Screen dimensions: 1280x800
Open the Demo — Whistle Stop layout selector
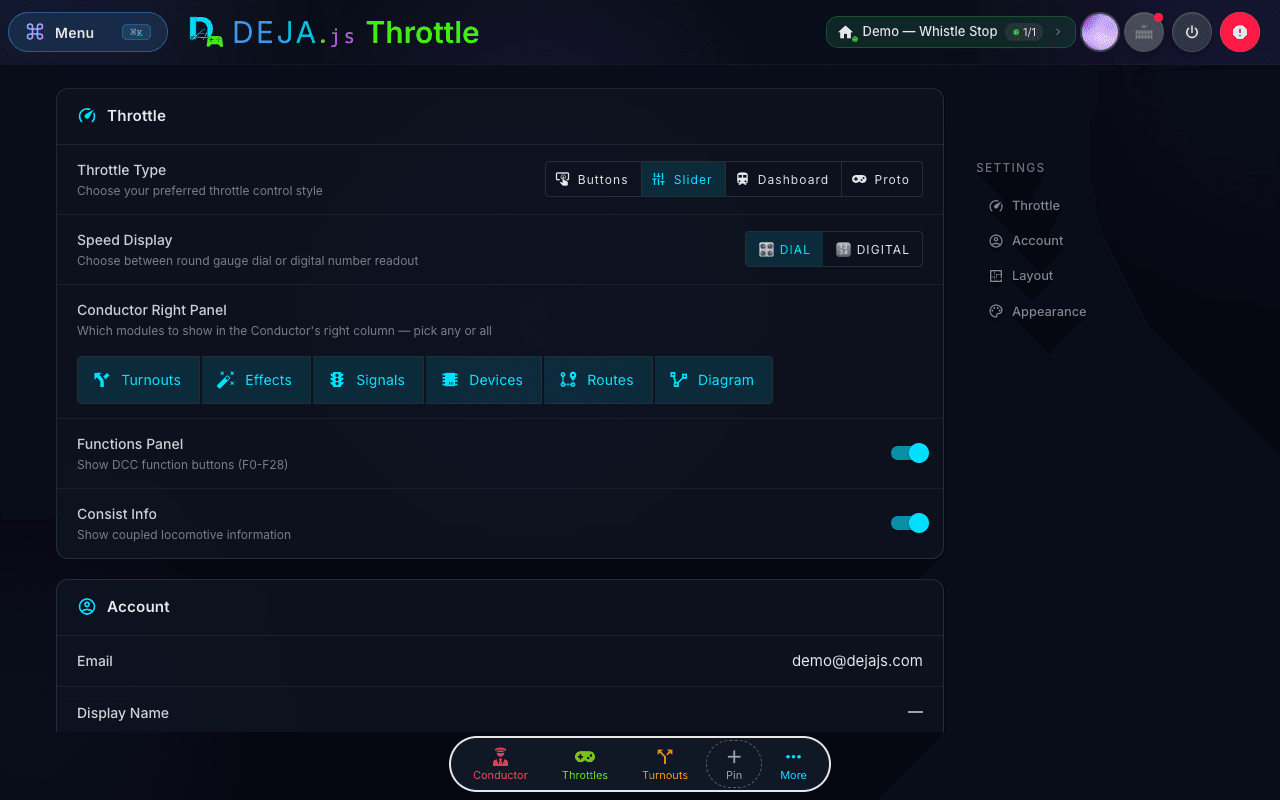pyautogui.click(x=950, y=32)
